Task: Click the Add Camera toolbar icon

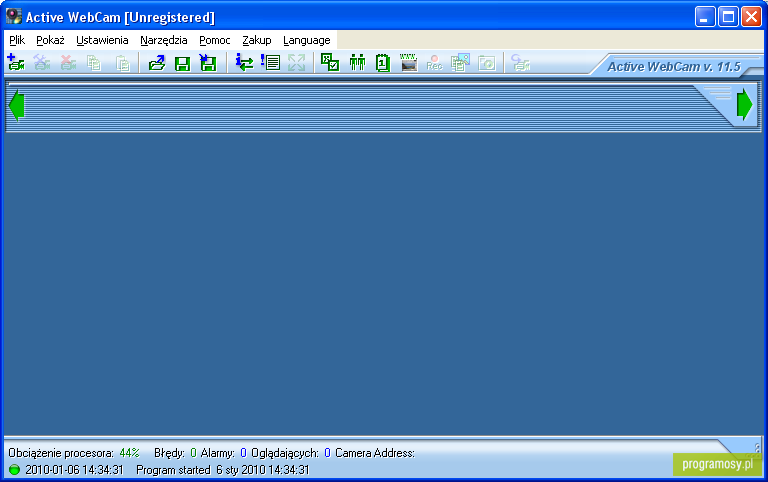Action: [x=16, y=63]
